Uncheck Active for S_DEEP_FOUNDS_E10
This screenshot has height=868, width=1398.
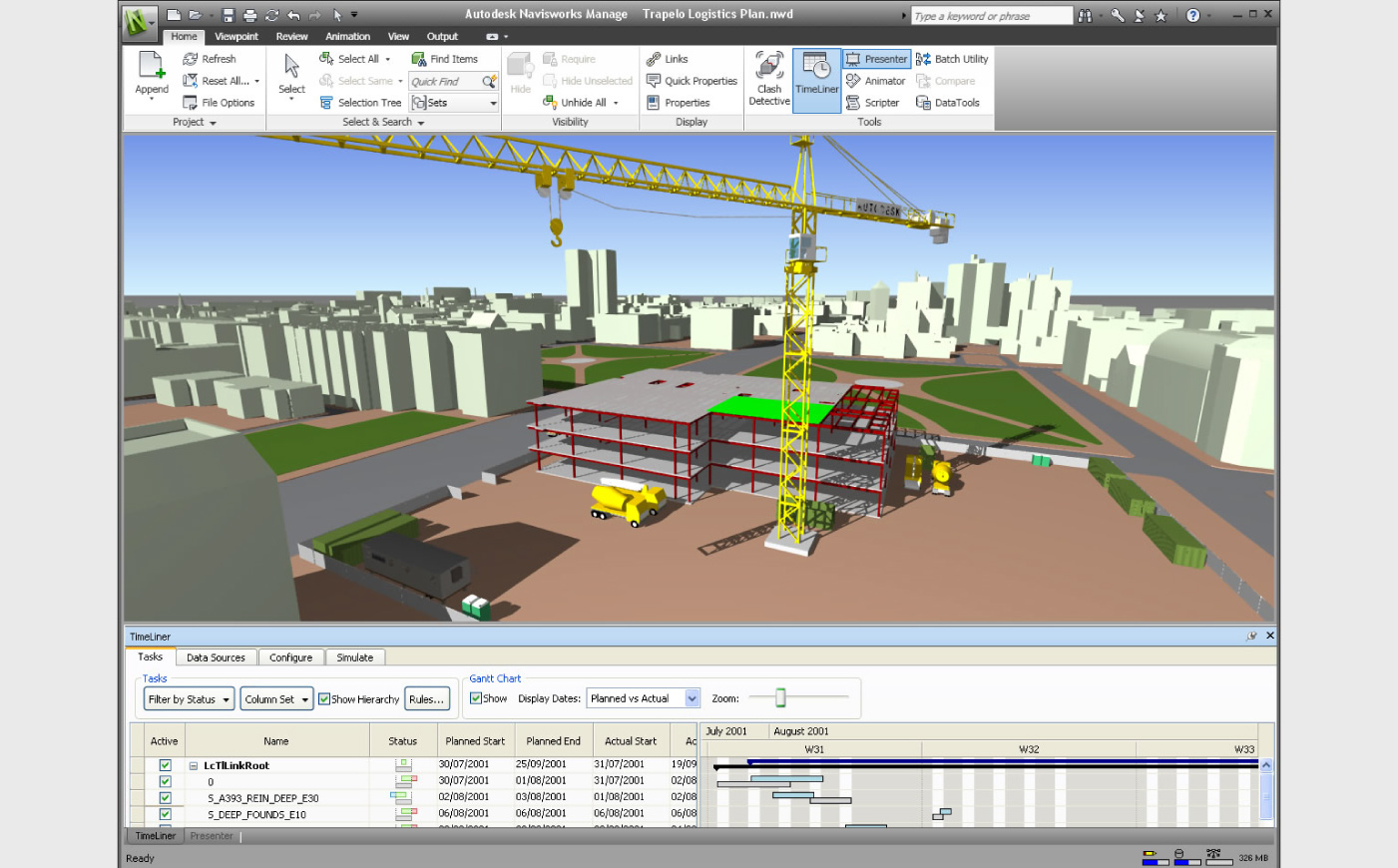pos(165,814)
